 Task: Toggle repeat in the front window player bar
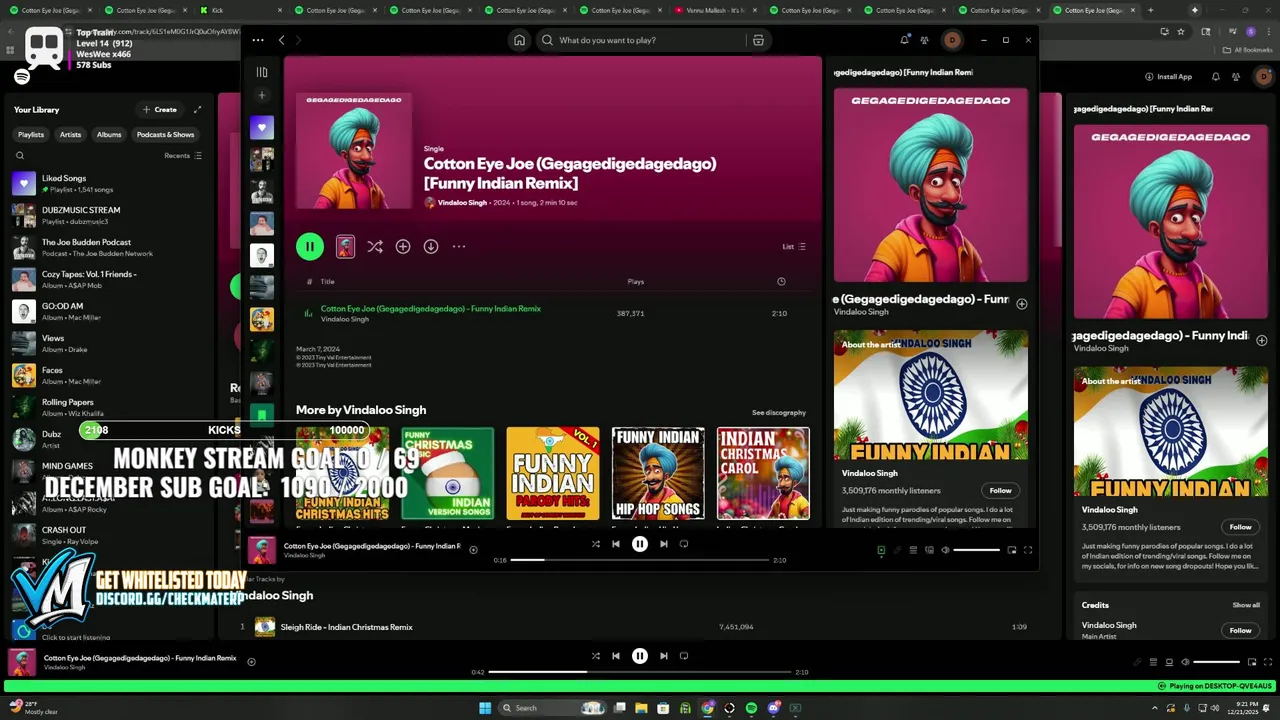[x=684, y=544]
